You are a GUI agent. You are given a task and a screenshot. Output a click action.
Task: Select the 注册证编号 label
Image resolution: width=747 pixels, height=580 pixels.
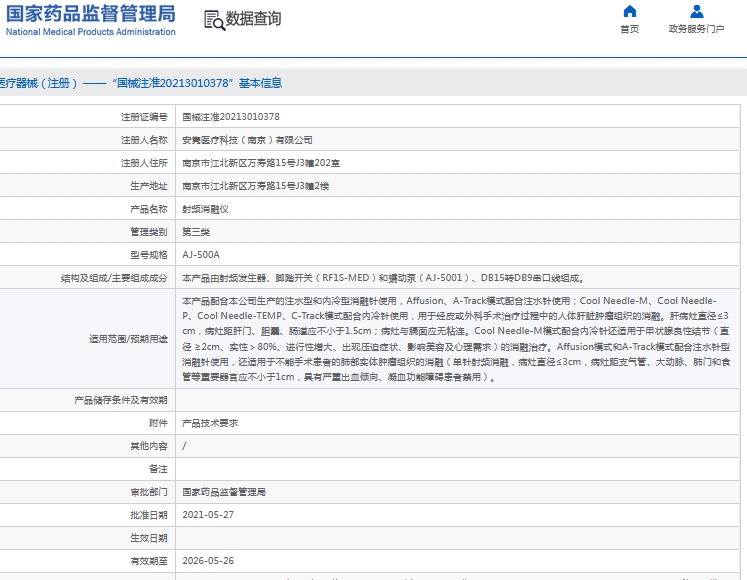click(x=144, y=117)
